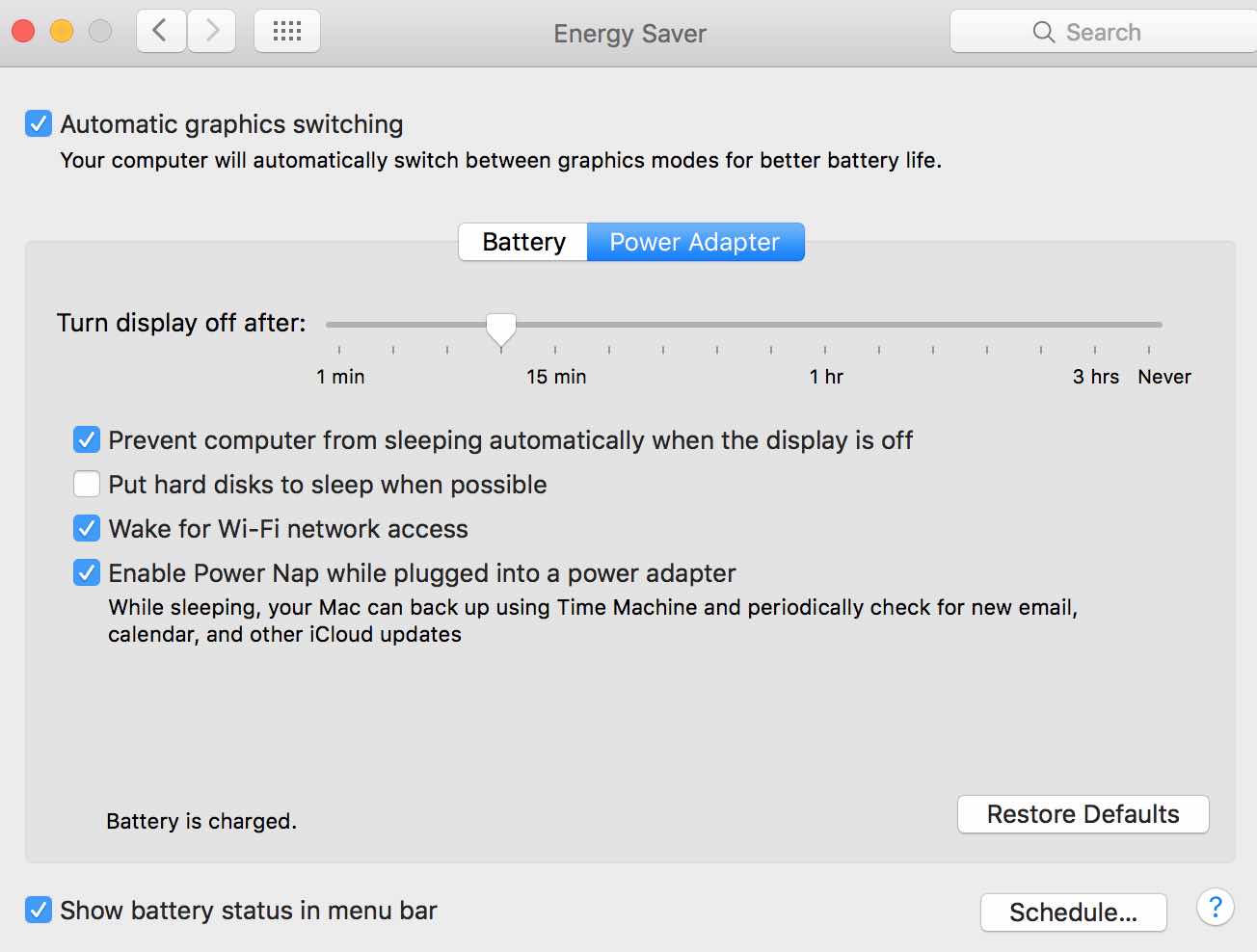The width and height of the screenshot is (1257, 952).
Task: Click the Energy Saver window title
Action: (629, 34)
